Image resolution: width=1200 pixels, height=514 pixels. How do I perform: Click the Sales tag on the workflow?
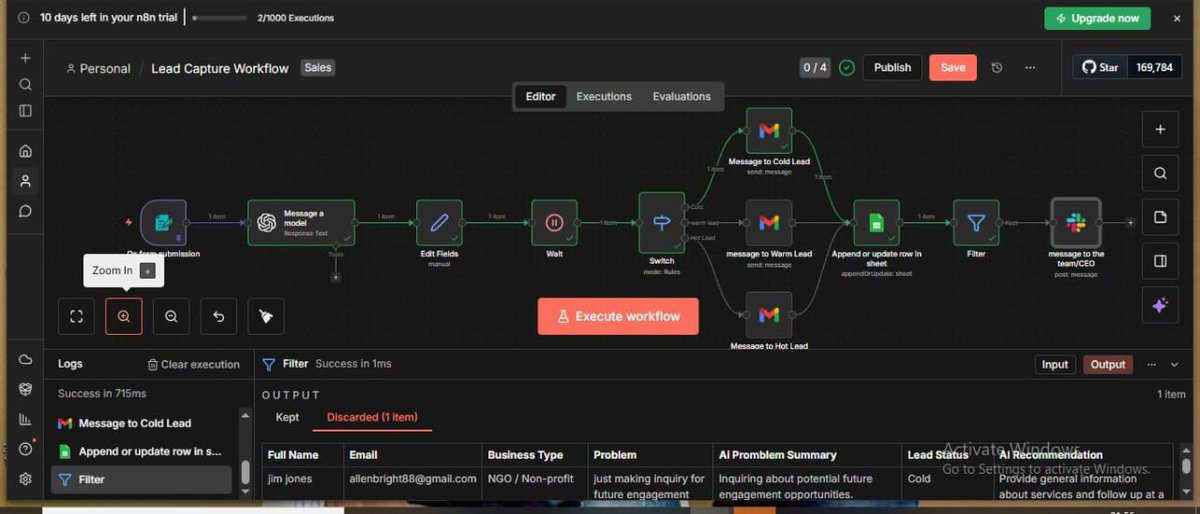[x=318, y=68]
